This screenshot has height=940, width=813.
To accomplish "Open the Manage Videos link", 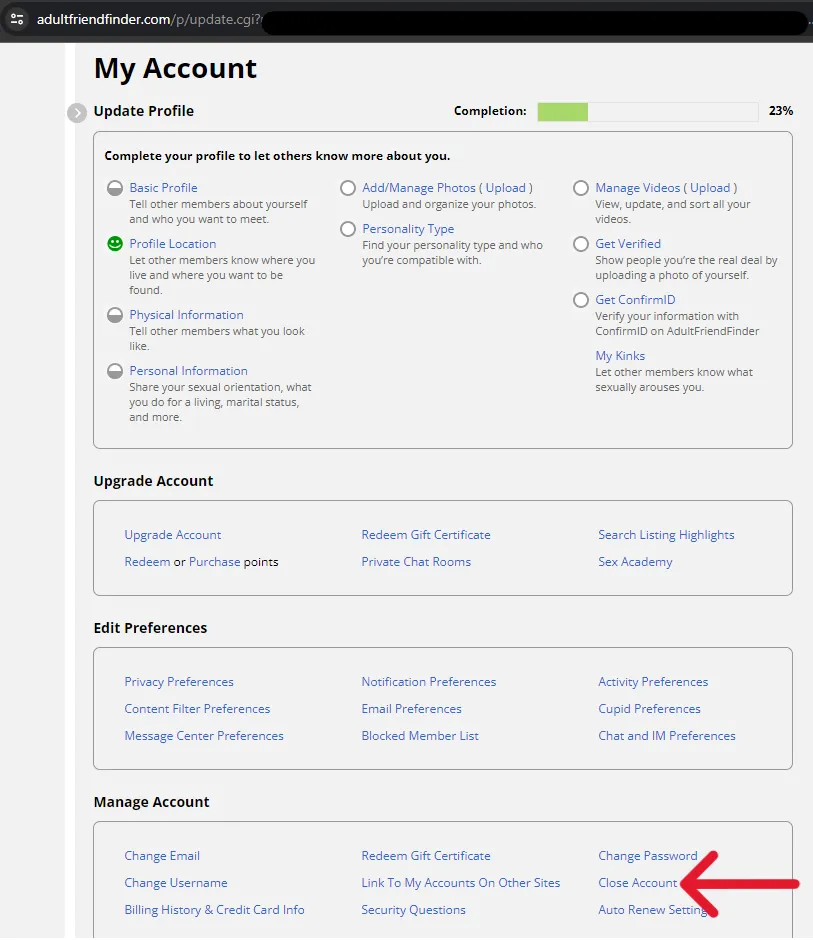I will point(637,188).
